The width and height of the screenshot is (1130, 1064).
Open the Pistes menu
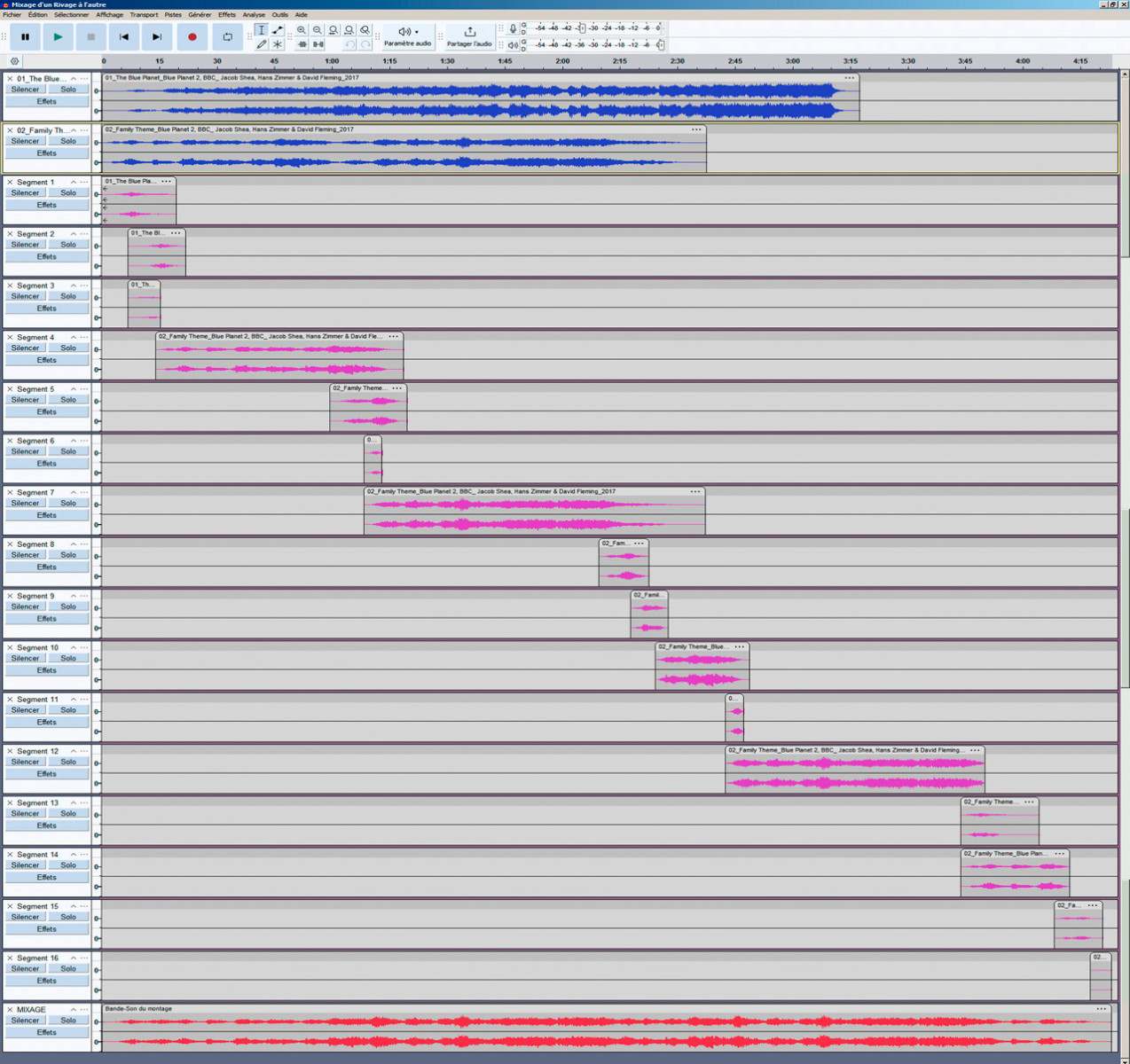(x=173, y=14)
